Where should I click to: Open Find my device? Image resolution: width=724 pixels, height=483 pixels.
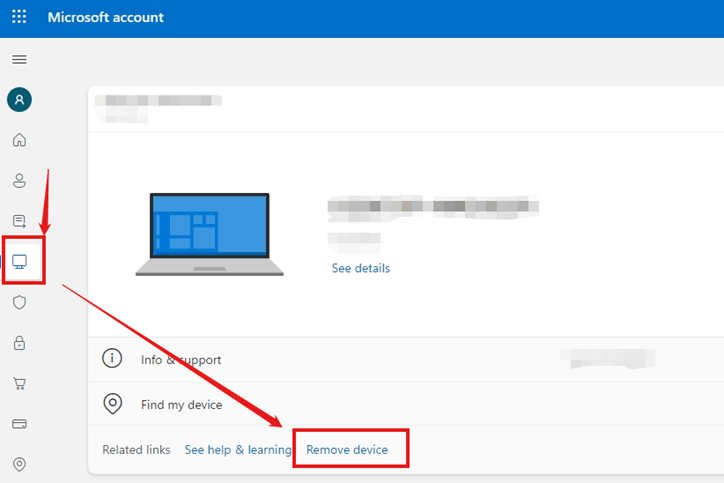point(406,404)
